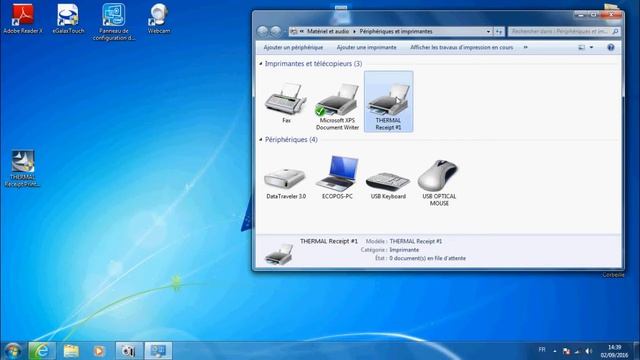This screenshot has width=640, height=360.
Task: Click the Show desktop button
Action: 637,351
